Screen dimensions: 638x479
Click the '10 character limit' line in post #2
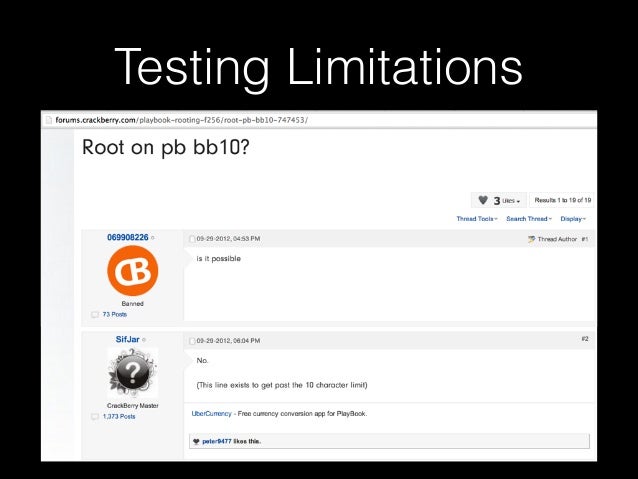click(x=282, y=385)
